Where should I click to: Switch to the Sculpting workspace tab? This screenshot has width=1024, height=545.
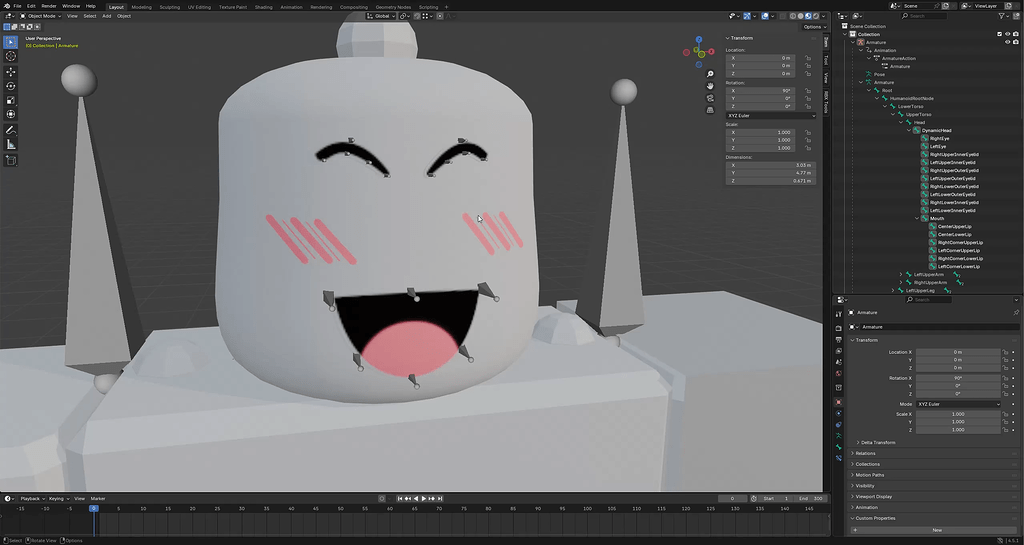point(170,7)
